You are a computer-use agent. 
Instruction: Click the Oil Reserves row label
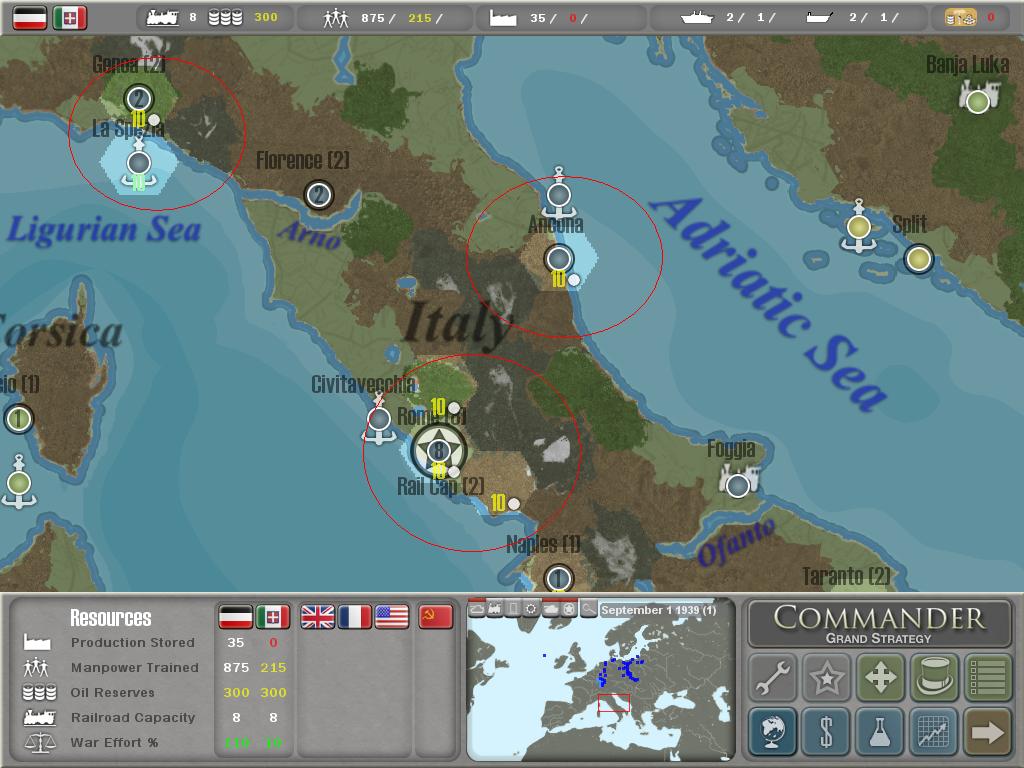coord(112,692)
